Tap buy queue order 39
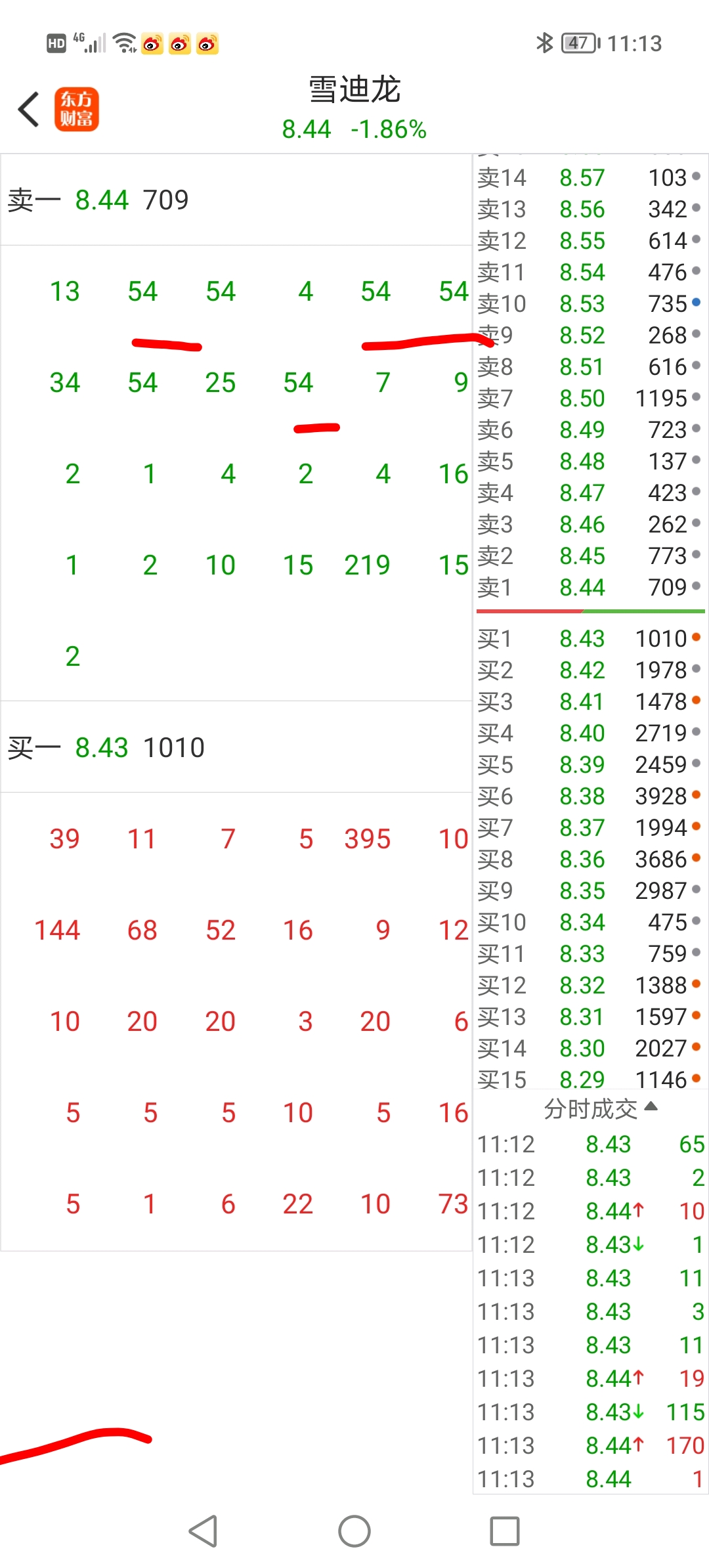Viewport: 709px width, 1568px height. 65,838
